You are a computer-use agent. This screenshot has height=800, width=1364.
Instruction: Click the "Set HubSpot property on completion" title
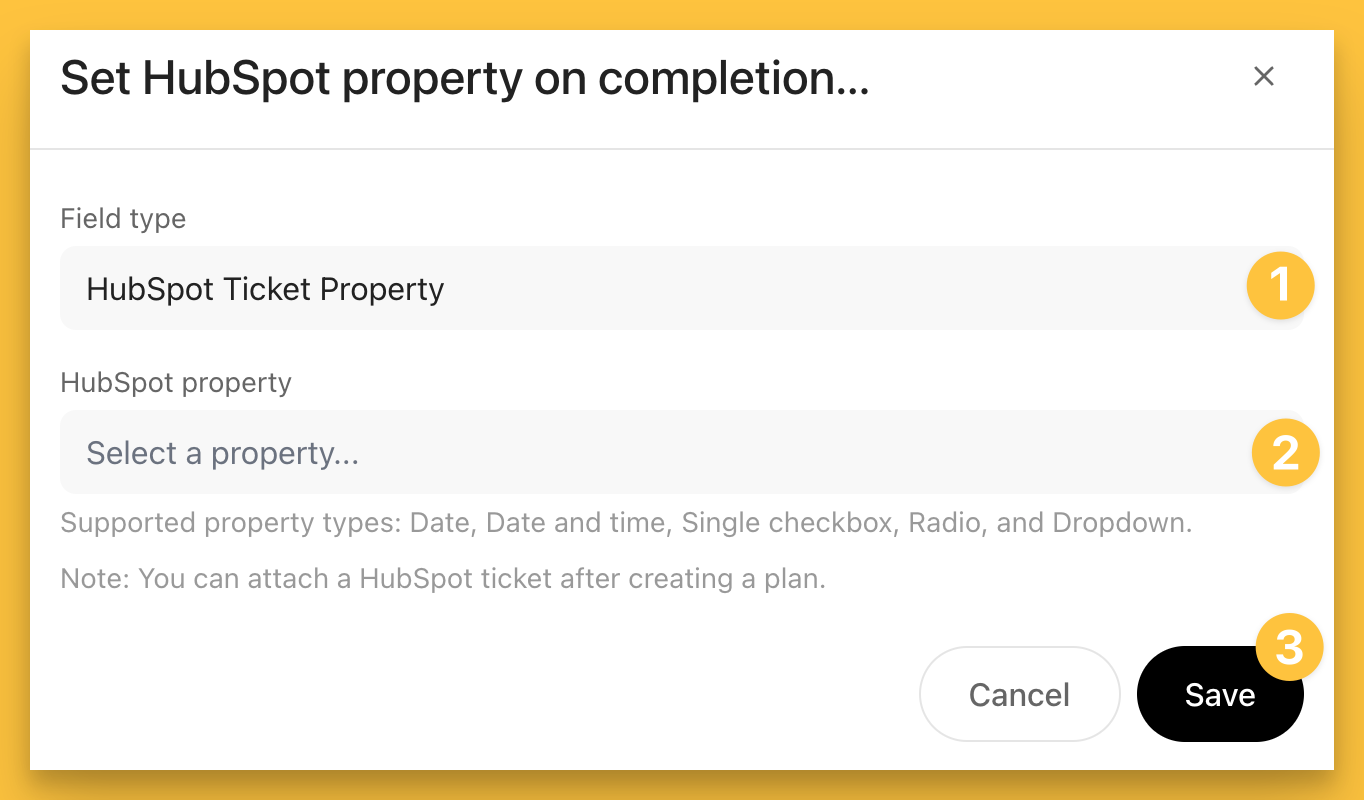[464, 79]
